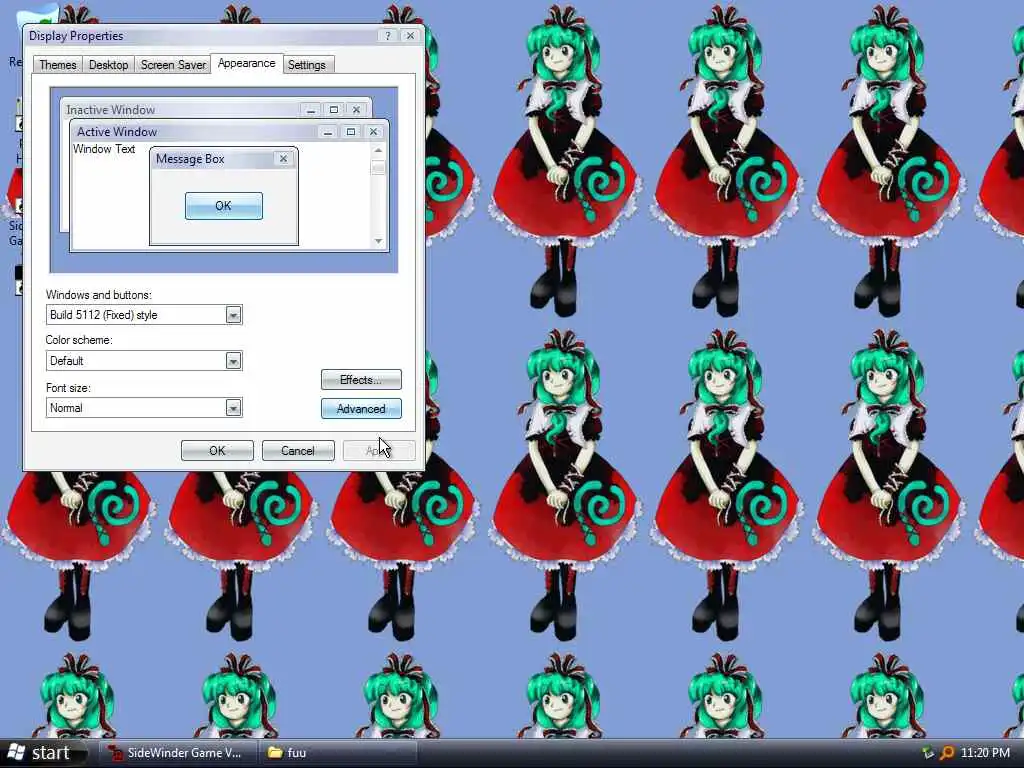Expand the Color scheme dropdown arrow
Viewport: 1024px width, 768px height.
(x=233, y=360)
